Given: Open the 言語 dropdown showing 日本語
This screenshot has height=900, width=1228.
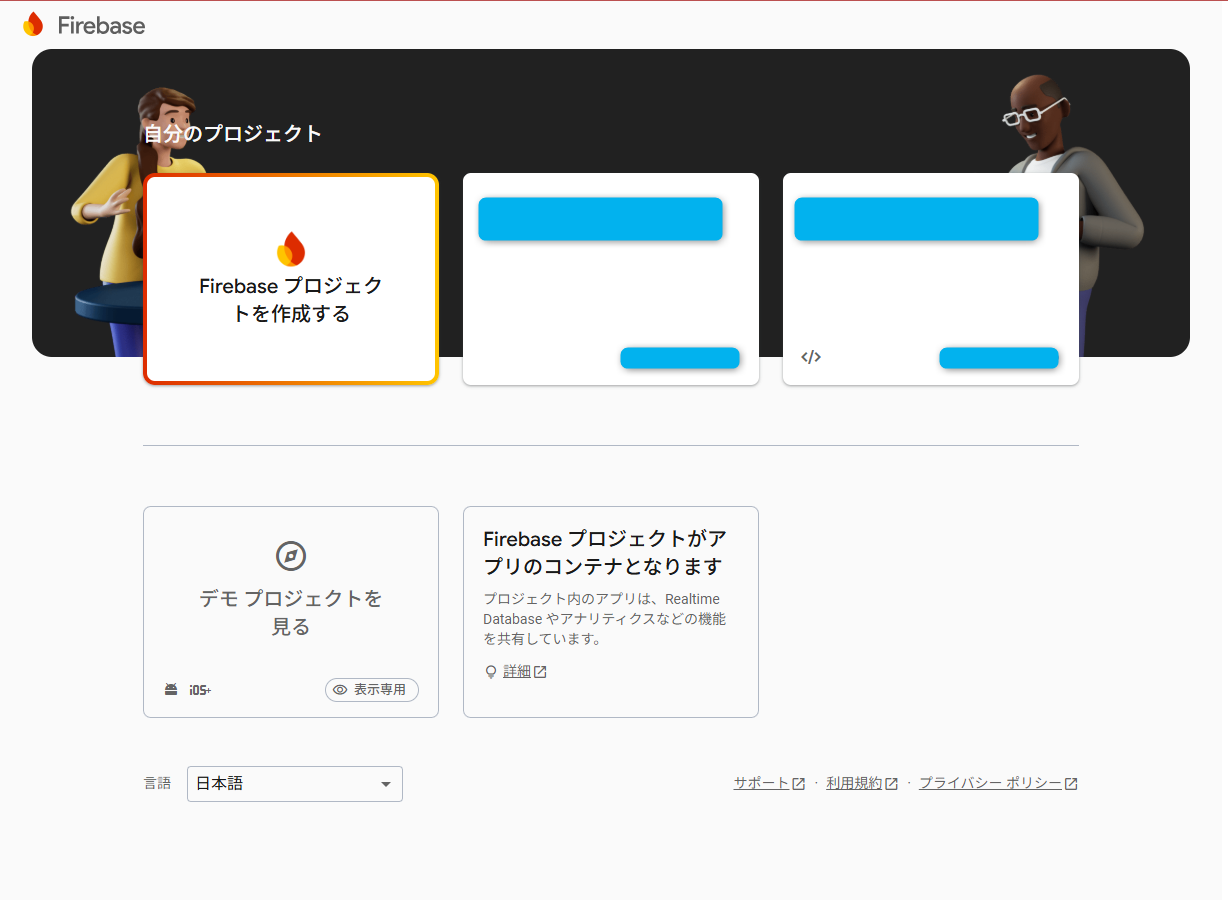Looking at the screenshot, I should (295, 784).
